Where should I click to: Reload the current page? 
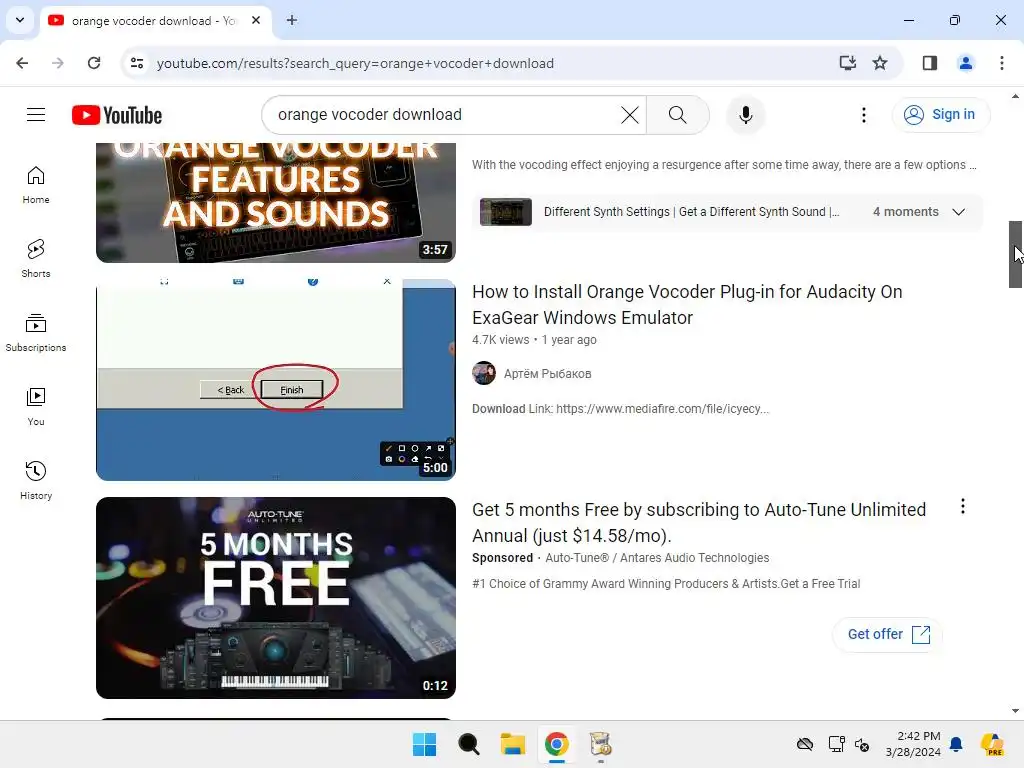click(94, 63)
